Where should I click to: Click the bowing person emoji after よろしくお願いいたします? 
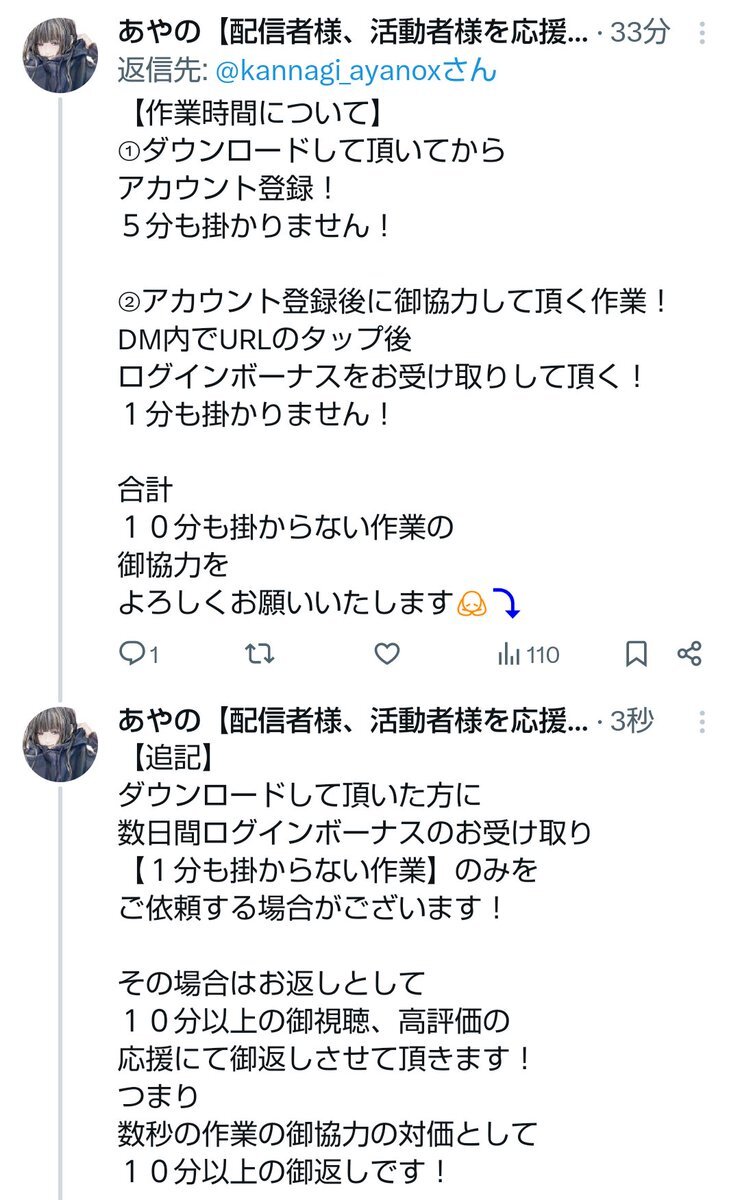471,604
